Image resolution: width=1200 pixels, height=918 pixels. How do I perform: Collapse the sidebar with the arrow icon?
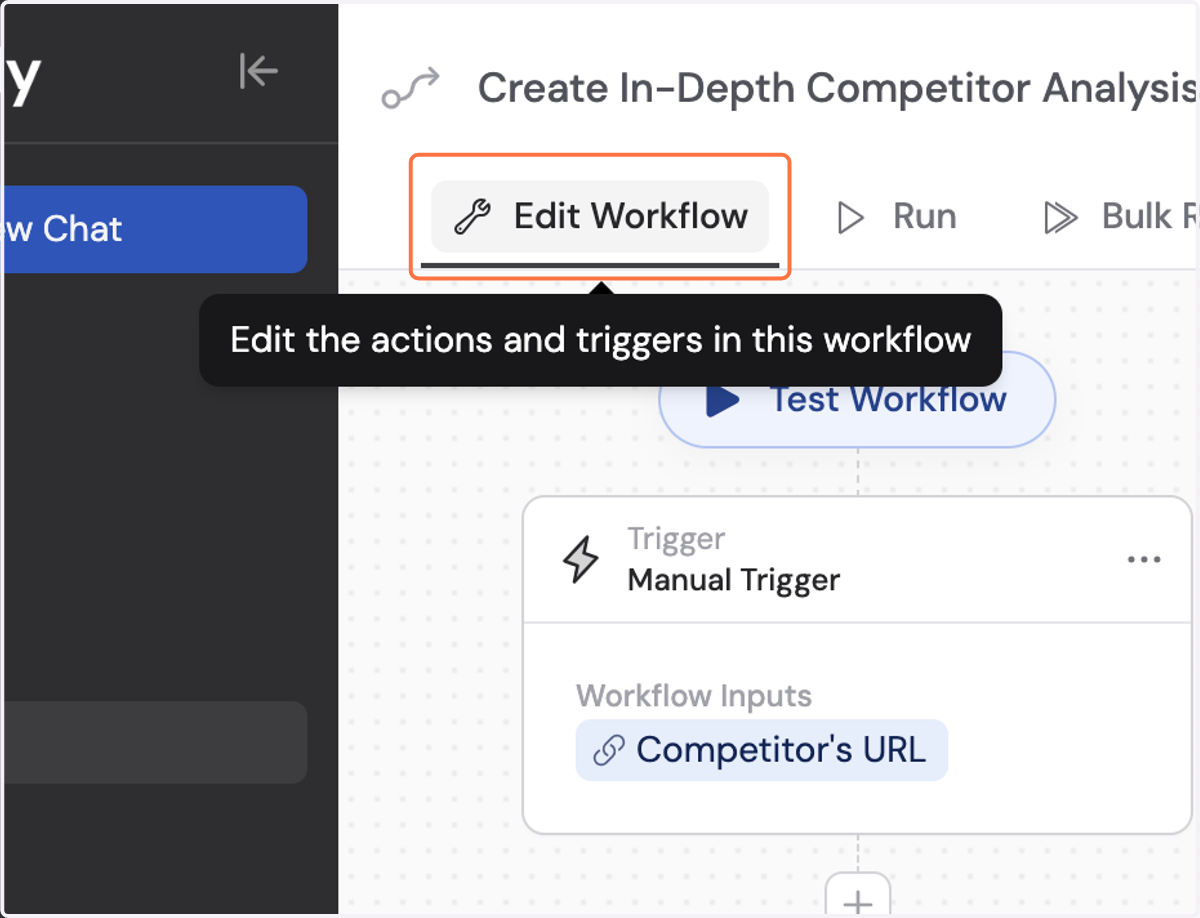coord(258,71)
